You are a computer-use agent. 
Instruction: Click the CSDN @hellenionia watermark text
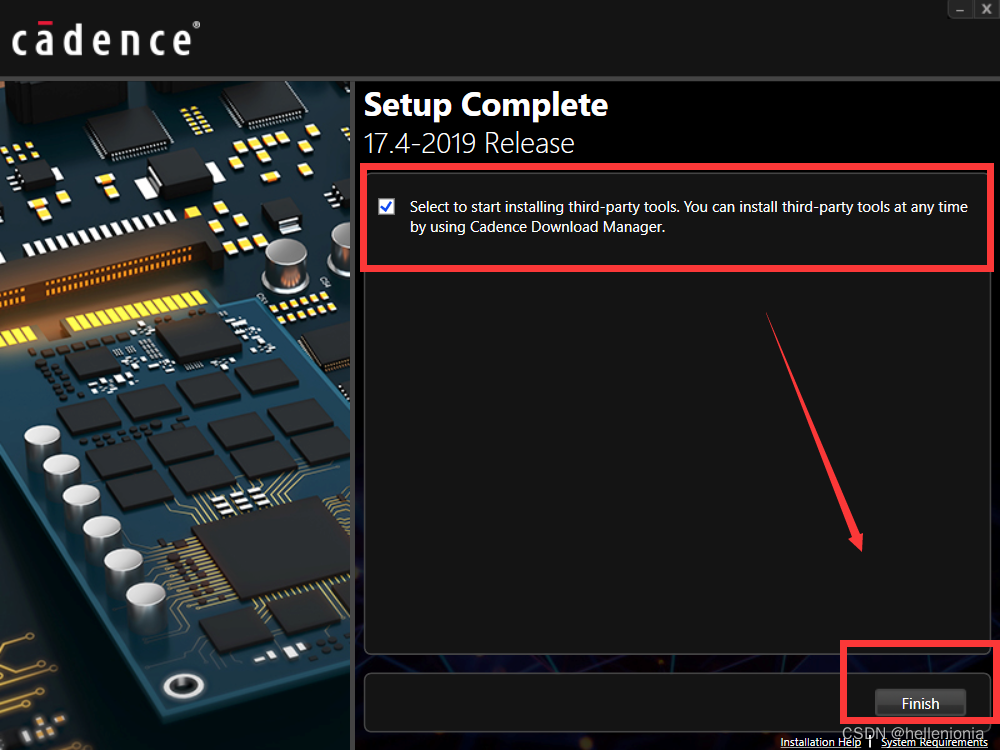pyautogui.click(x=913, y=733)
